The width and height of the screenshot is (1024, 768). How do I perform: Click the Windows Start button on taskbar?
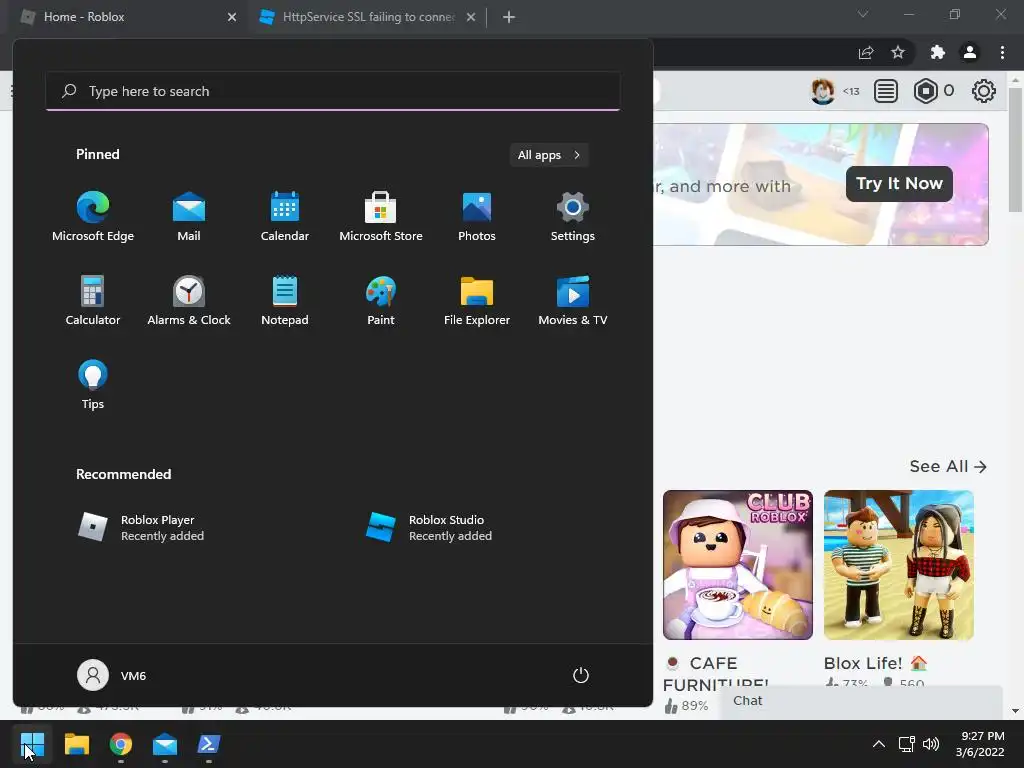pyautogui.click(x=32, y=744)
